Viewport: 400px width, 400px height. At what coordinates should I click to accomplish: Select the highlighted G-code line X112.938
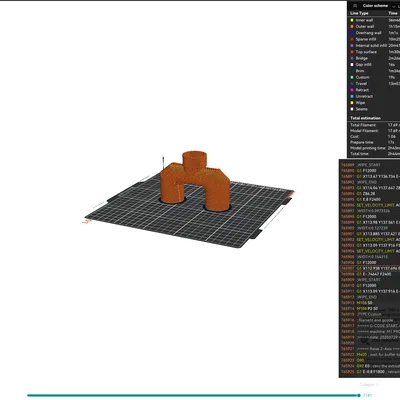(369, 268)
